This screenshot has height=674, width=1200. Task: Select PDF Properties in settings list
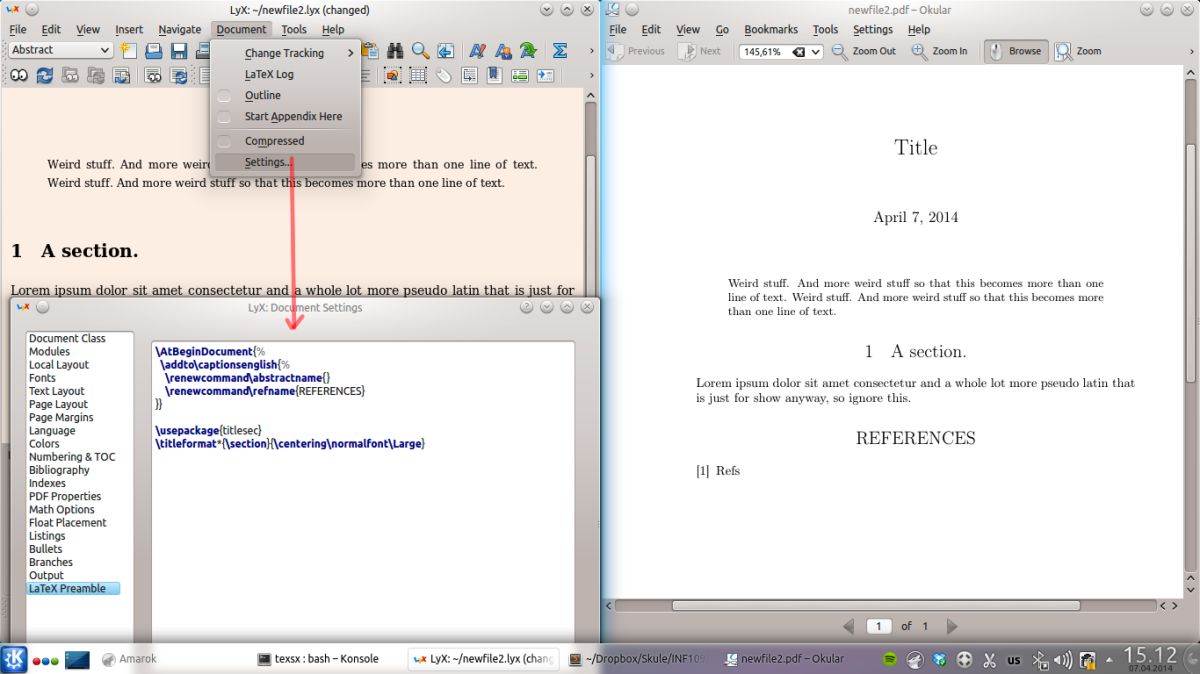coord(65,496)
